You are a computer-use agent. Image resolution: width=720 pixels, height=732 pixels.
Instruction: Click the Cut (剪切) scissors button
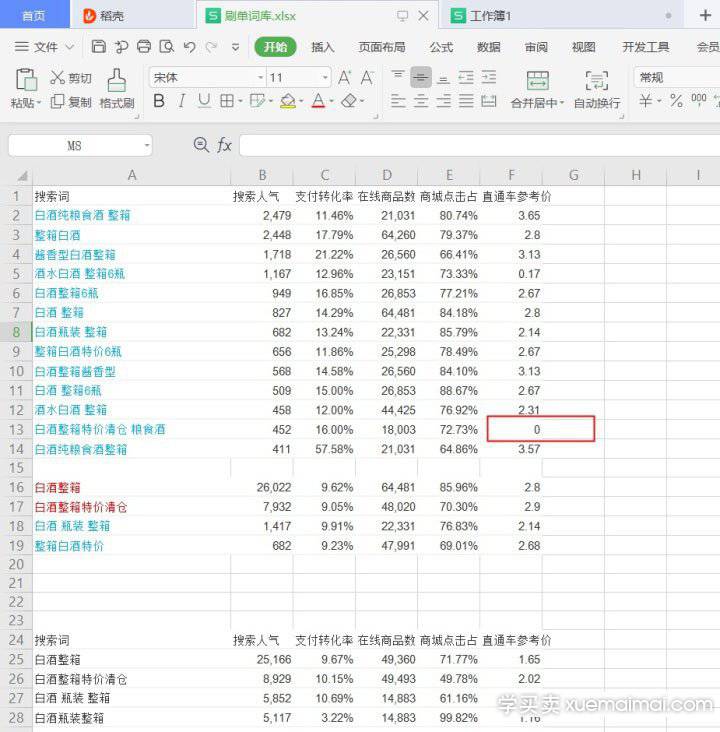71,78
